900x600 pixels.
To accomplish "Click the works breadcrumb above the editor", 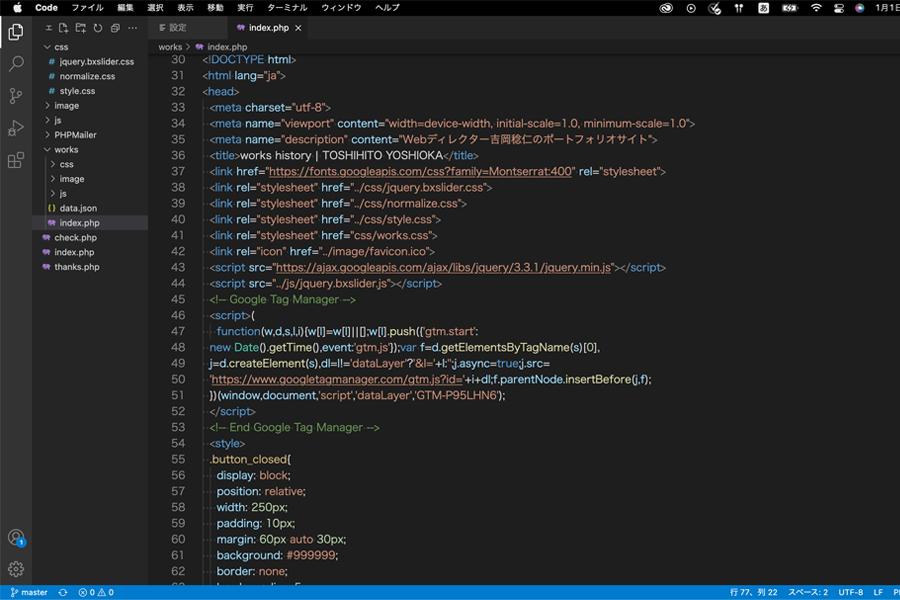I will coord(170,46).
